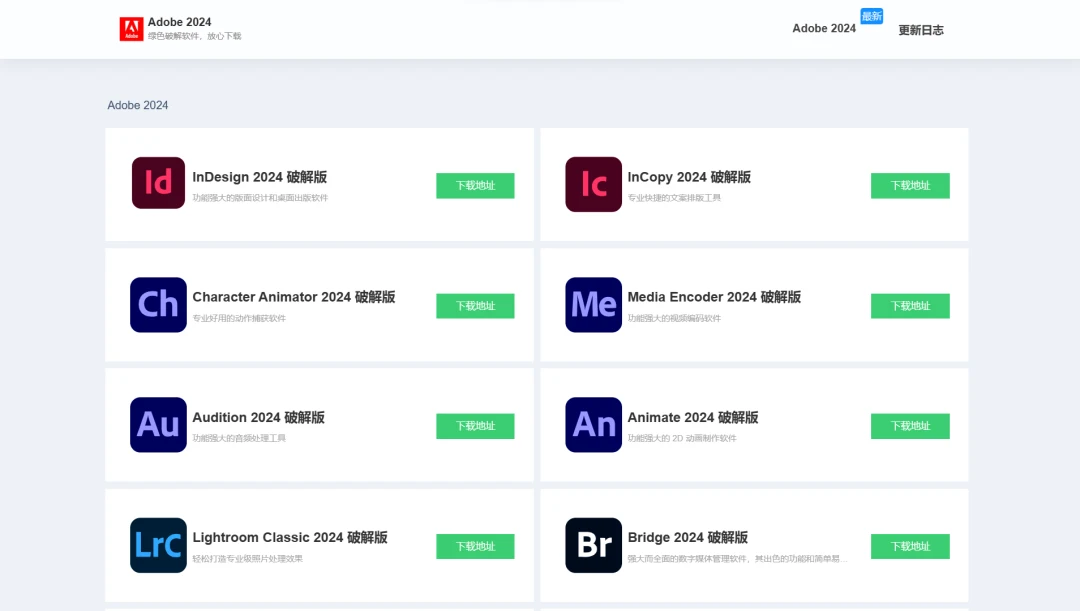Open the Animate 2024 破解版 title

pyautogui.click(x=693, y=417)
